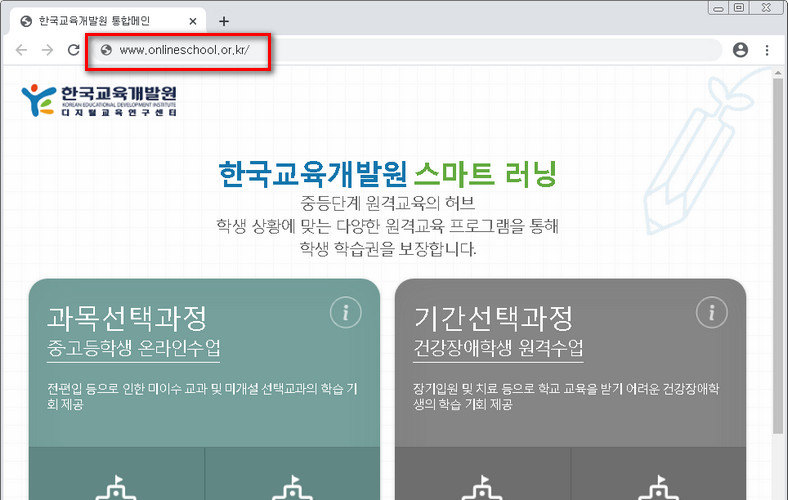Click 기간선택과정 description about 장기입원 및 치료

pyautogui.click(x=566, y=396)
